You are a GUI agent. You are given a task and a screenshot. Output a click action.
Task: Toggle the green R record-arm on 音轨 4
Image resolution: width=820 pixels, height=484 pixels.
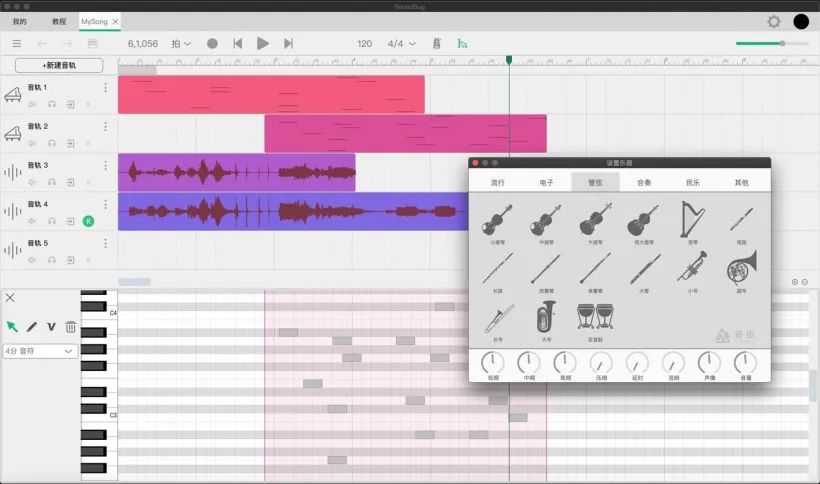click(x=88, y=221)
